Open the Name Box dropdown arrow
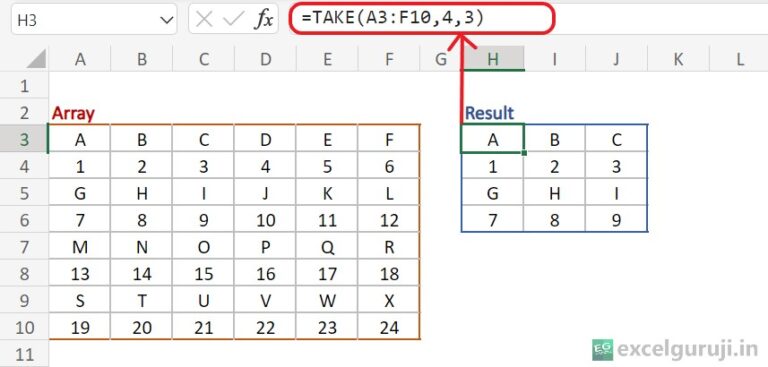Viewport: 768px width, 367px height. (167, 20)
